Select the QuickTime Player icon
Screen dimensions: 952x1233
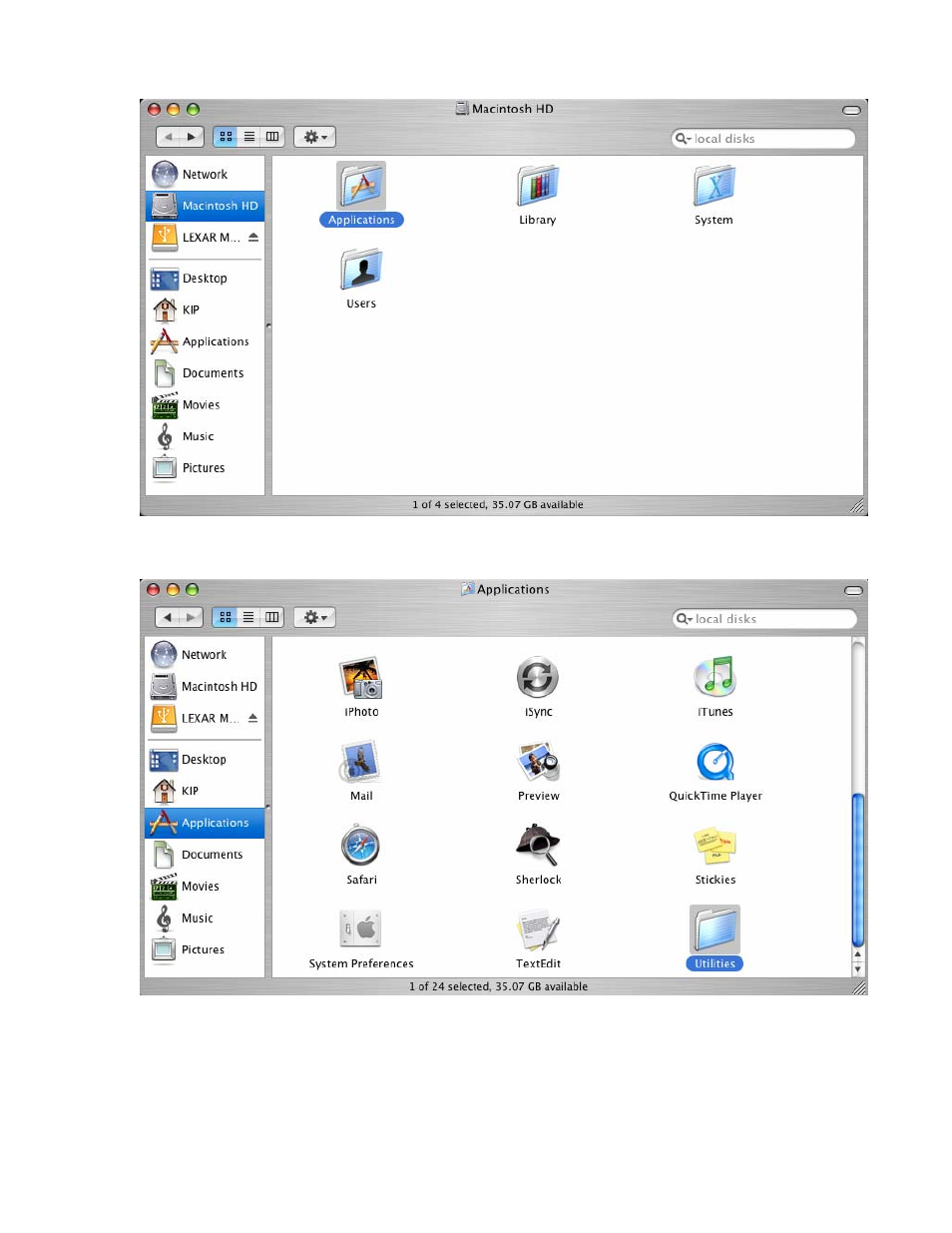[714, 763]
